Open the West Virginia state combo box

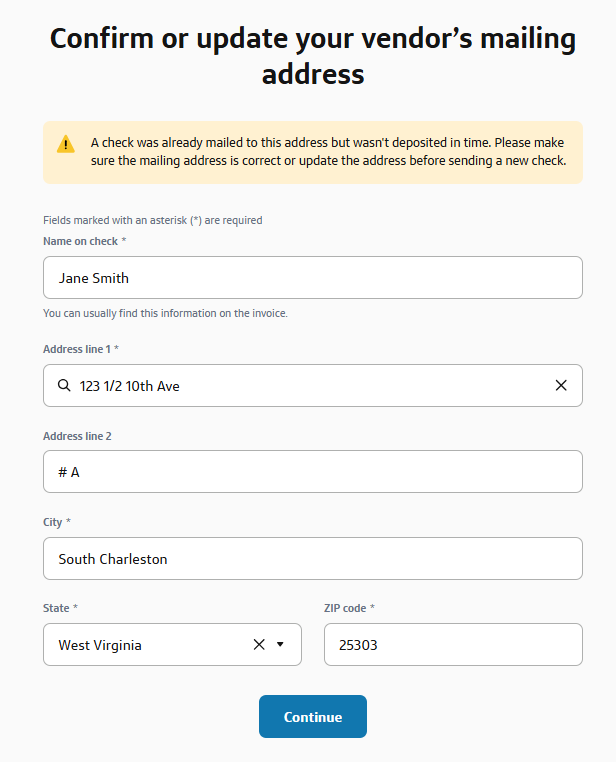(150, 645)
